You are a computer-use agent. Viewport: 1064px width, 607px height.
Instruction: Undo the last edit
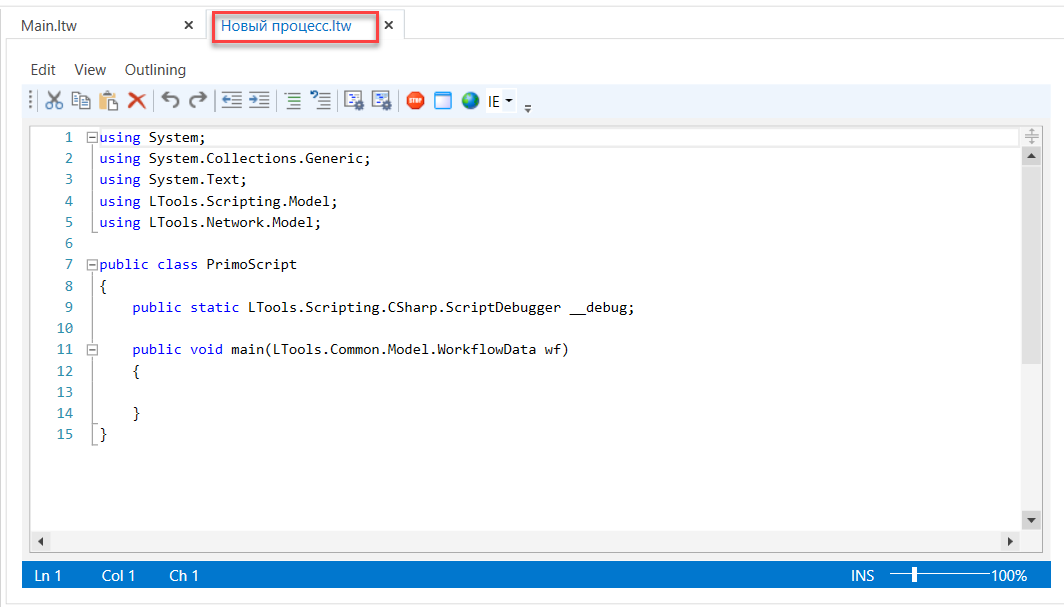point(171,100)
